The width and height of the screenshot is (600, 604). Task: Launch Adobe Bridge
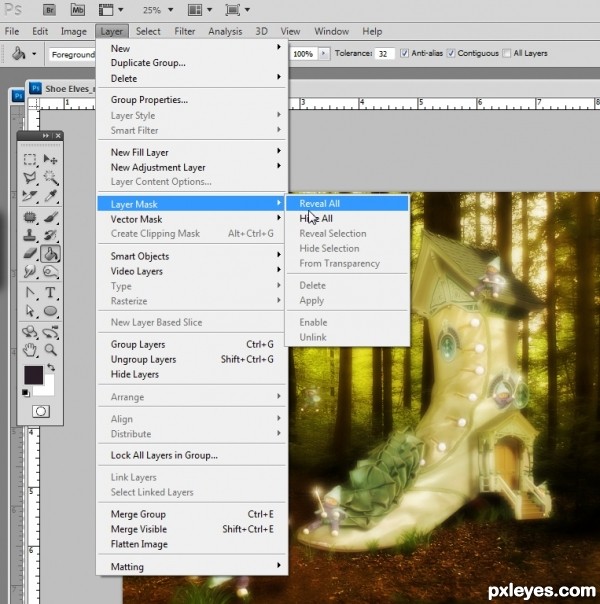pyautogui.click(x=49, y=10)
